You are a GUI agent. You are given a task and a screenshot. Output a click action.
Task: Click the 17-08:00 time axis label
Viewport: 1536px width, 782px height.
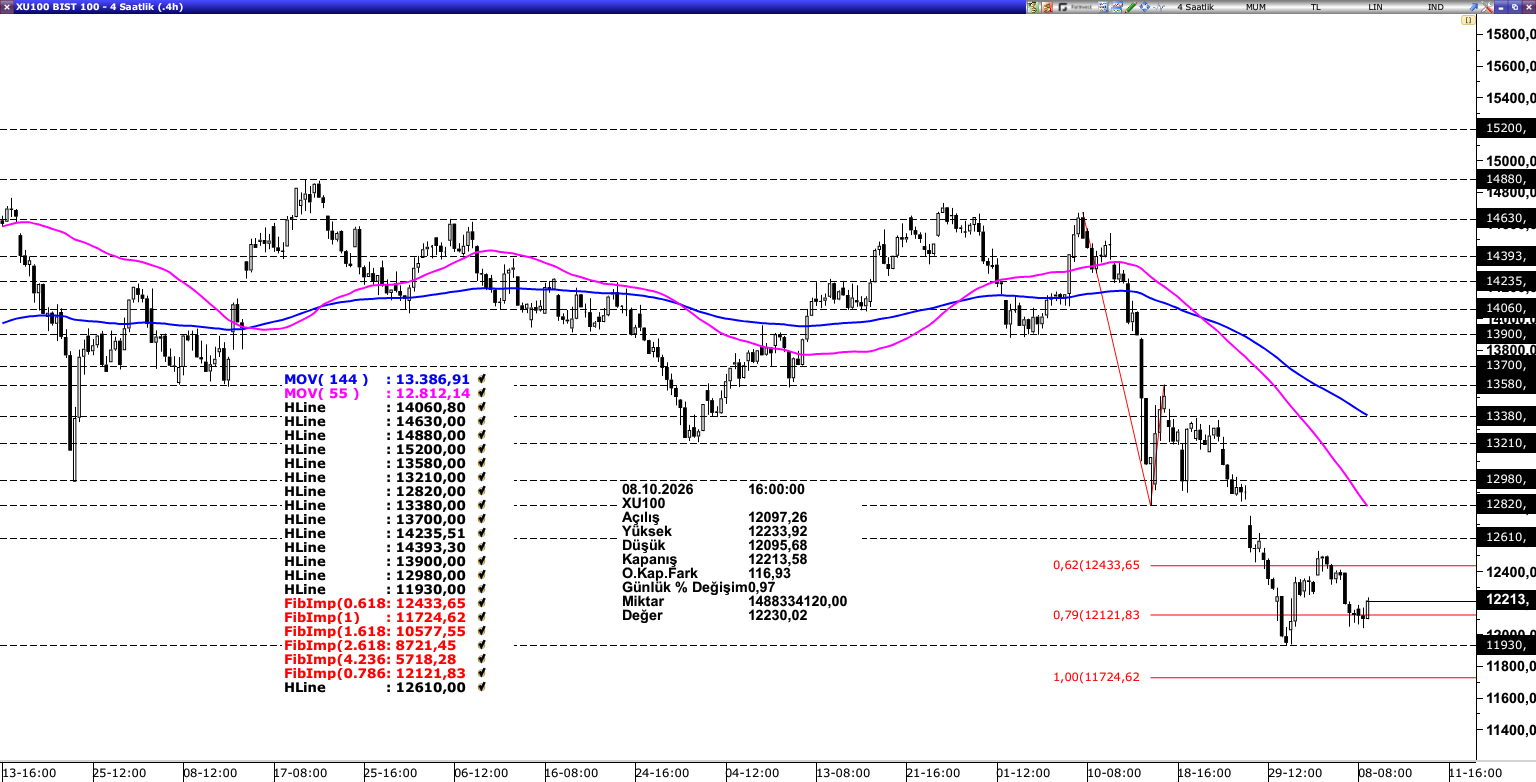(x=301, y=773)
